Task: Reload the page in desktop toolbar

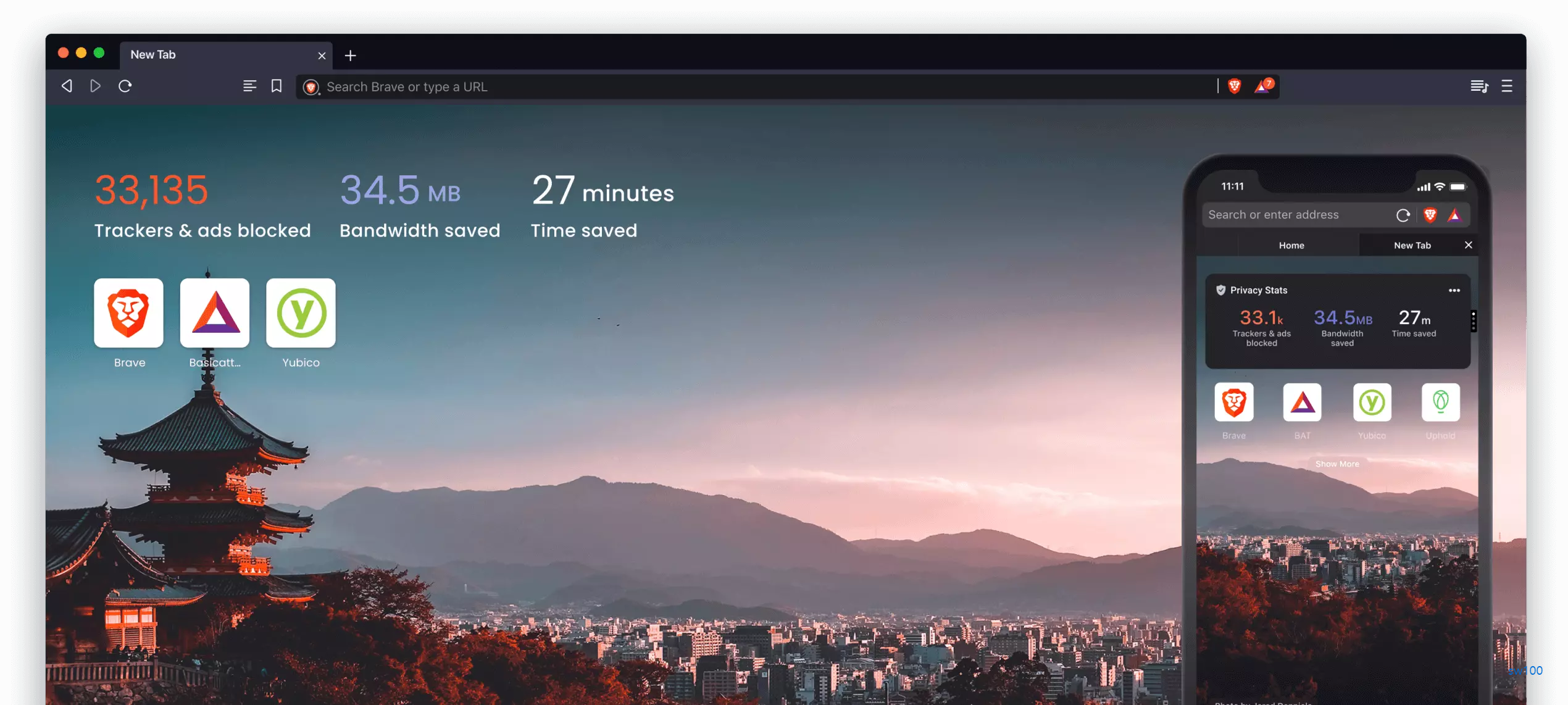Action: 125,86
